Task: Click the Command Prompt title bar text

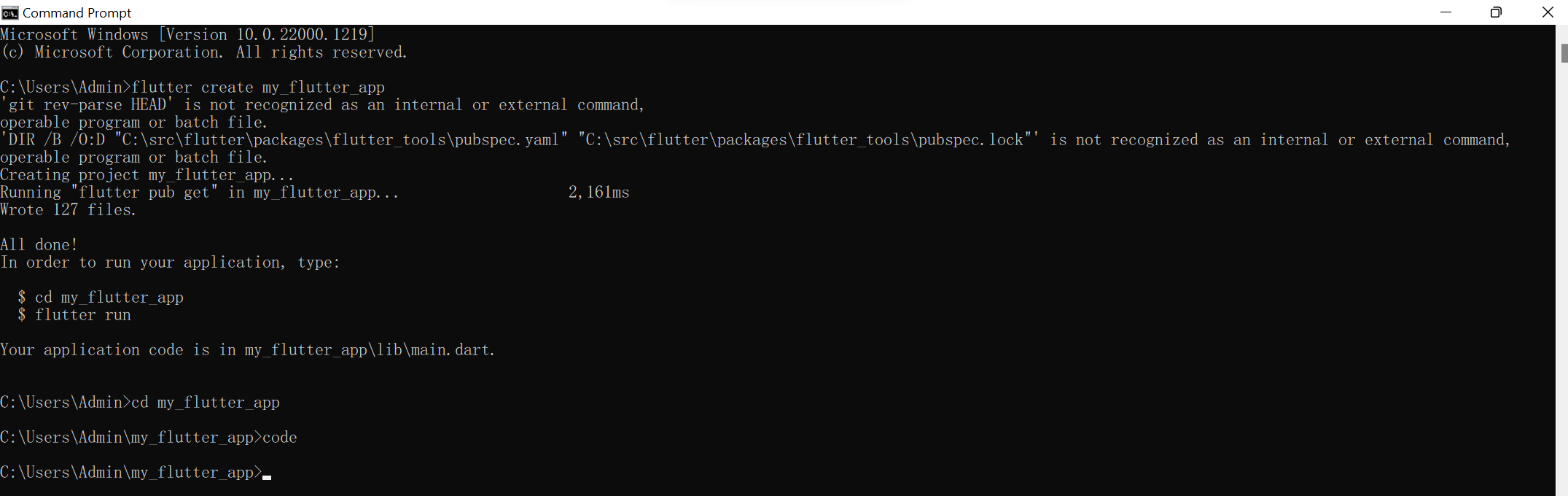Action: point(77,12)
